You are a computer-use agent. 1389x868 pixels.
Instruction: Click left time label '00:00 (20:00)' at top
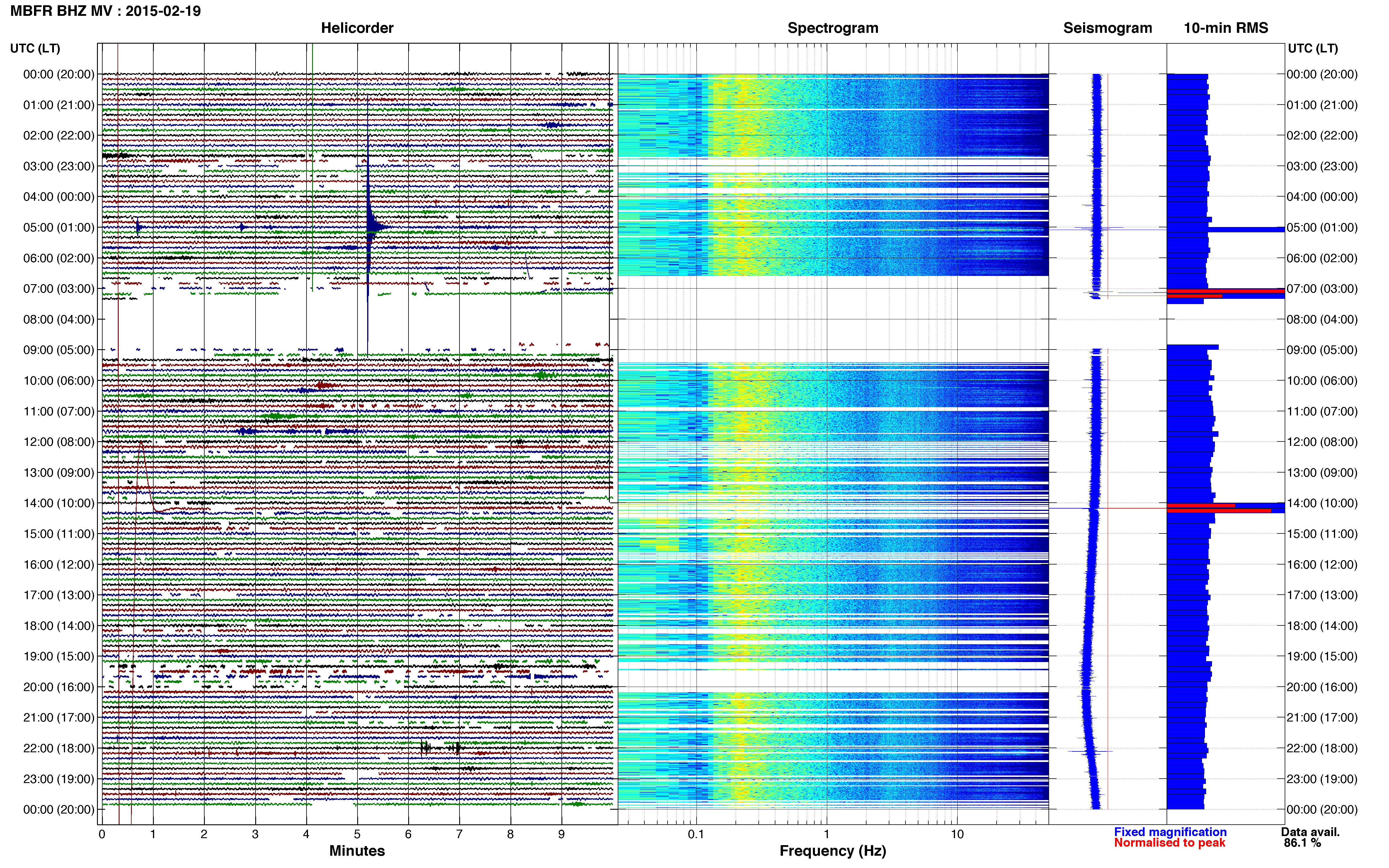[59, 74]
